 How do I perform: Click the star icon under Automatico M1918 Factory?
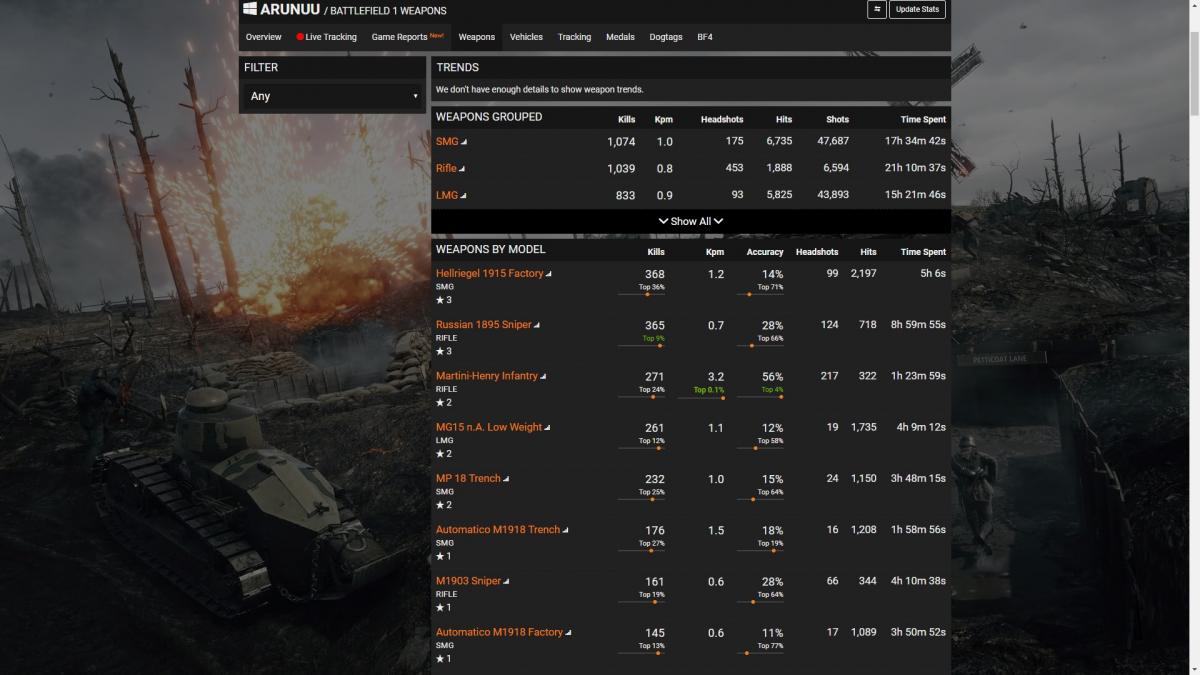pyautogui.click(x=440, y=658)
